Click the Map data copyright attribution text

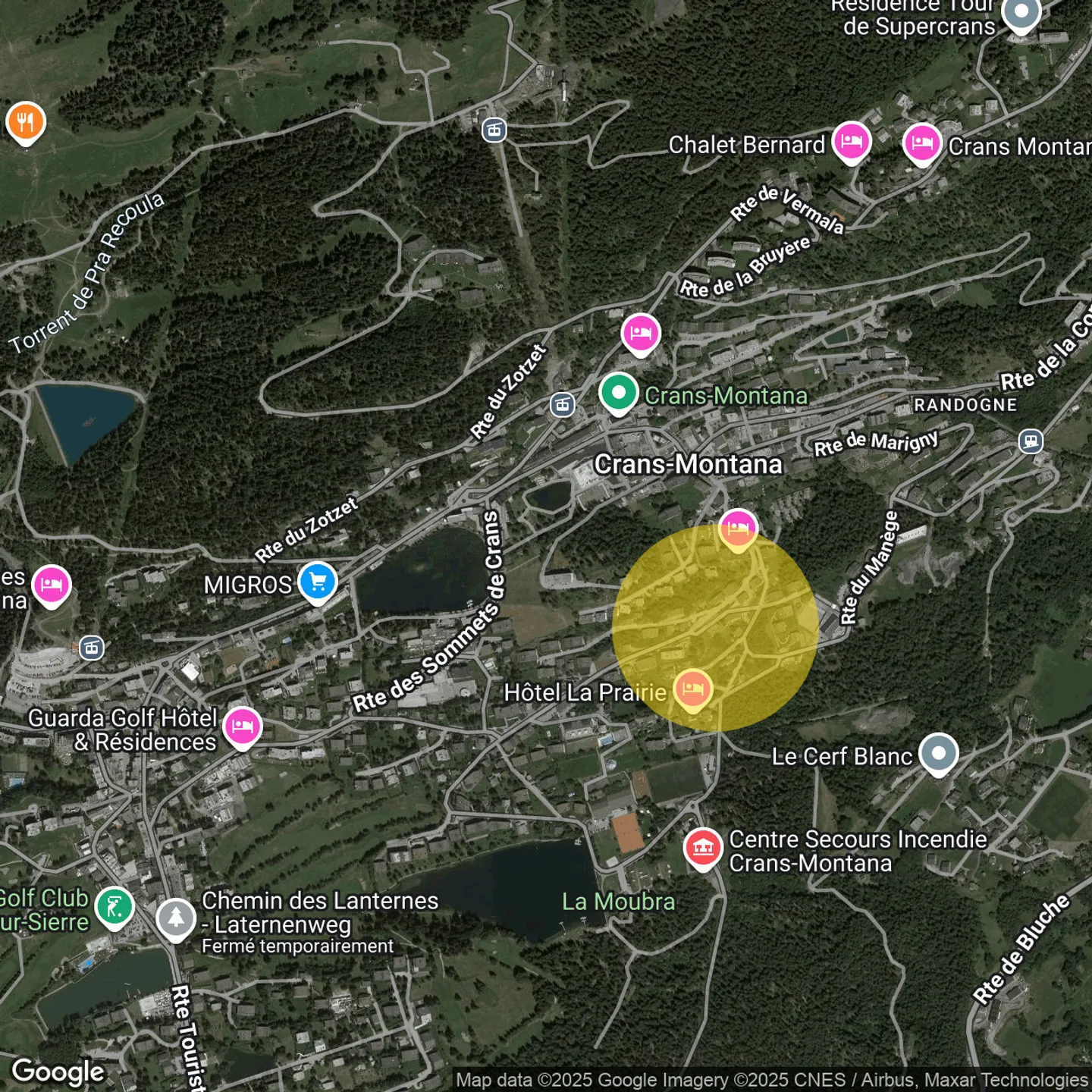click(x=771, y=1080)
